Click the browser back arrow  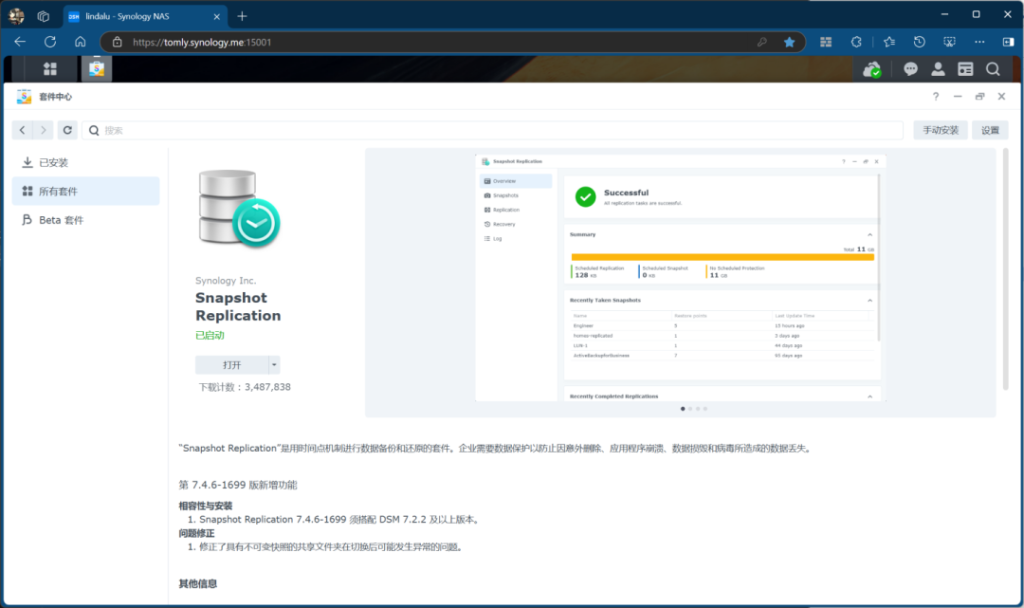coord(20,42)
